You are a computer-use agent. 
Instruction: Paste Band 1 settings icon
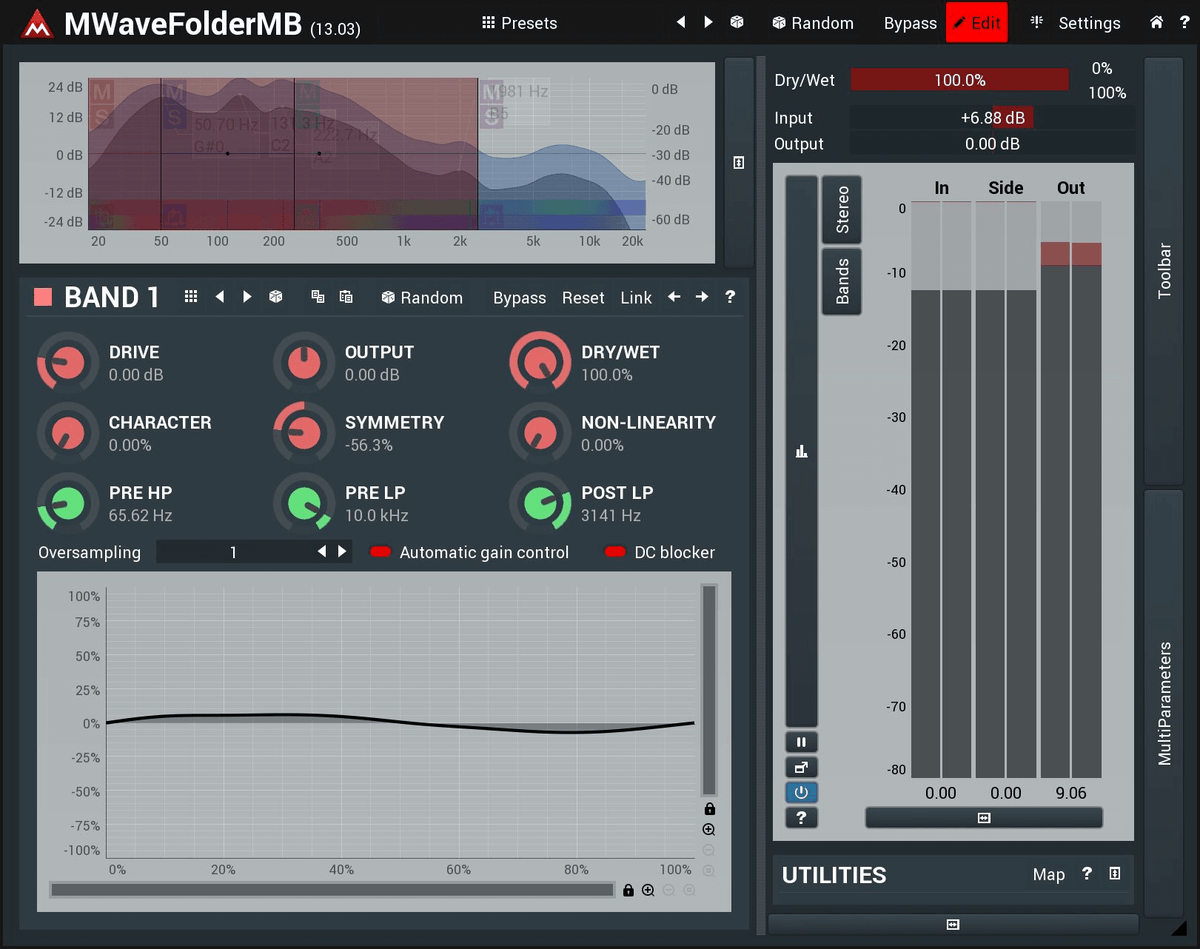pos(346,297)
